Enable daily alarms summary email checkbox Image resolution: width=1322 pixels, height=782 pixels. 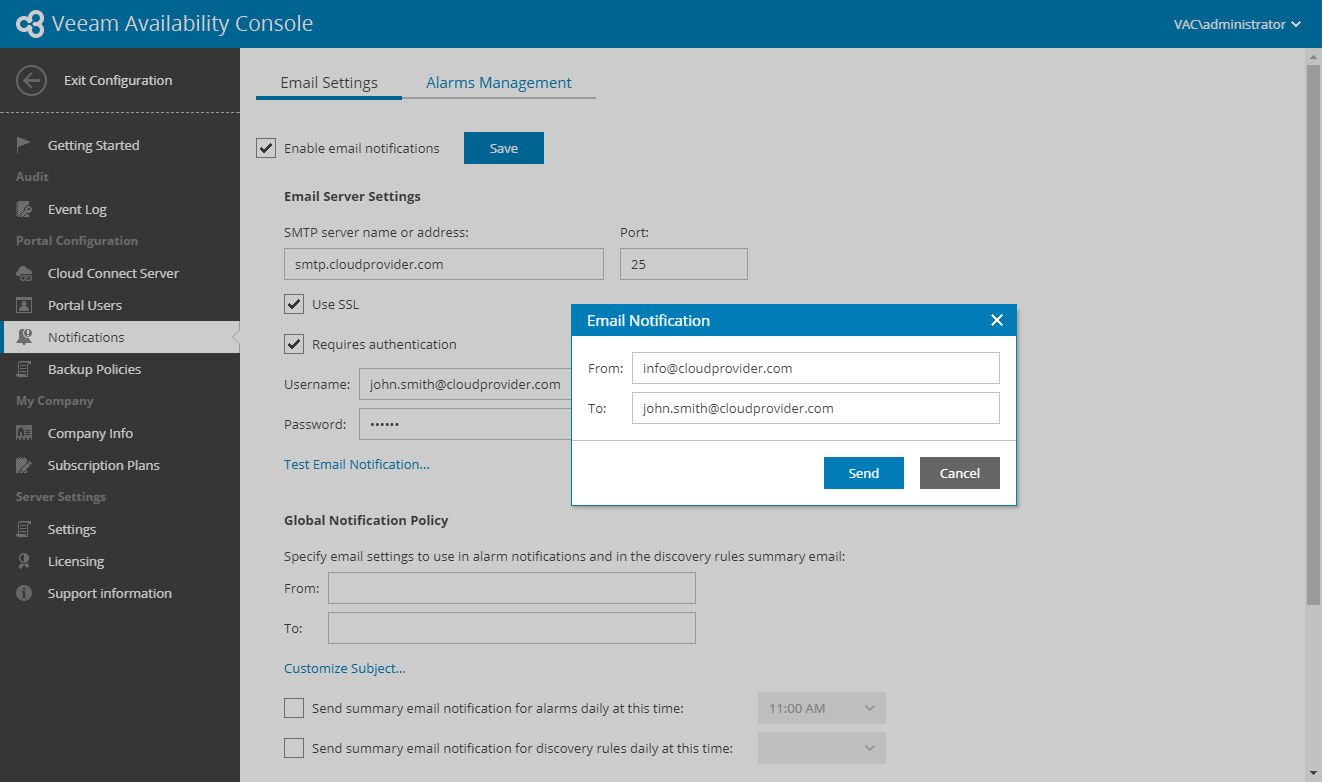(x=294, y=708)
